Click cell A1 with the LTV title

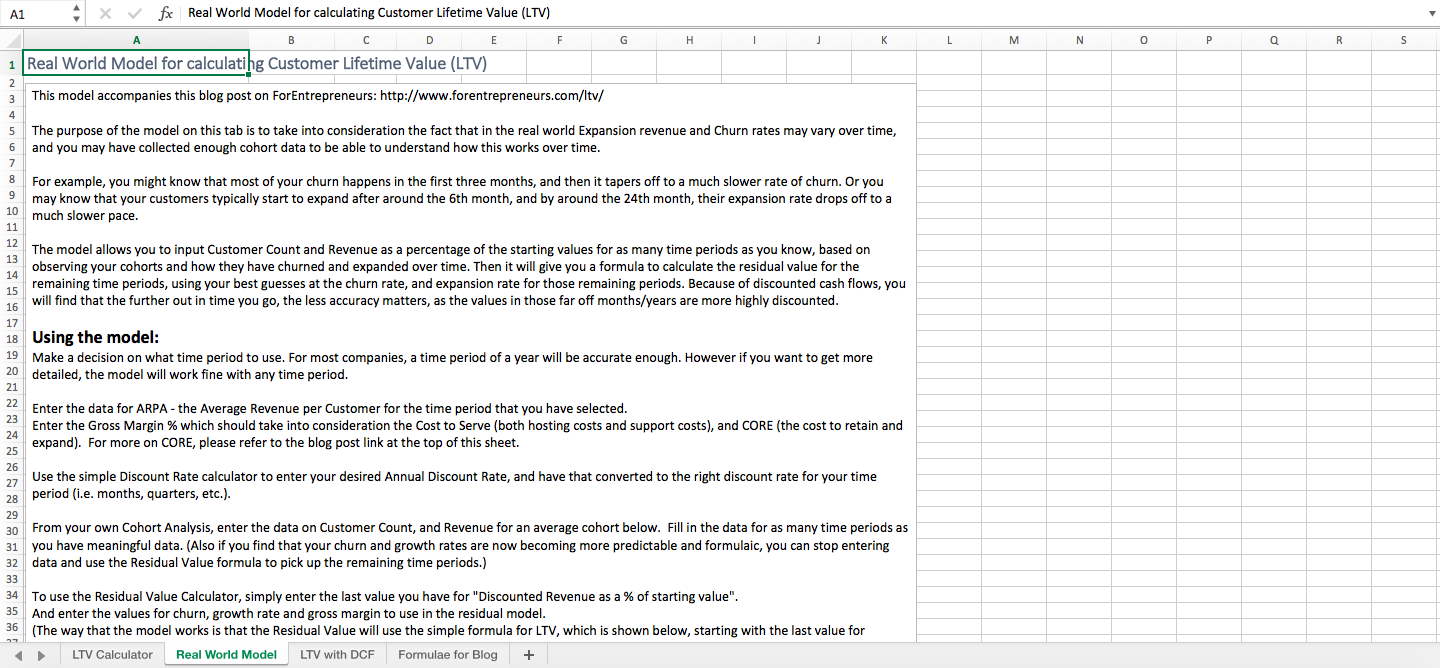click(136, 63)
